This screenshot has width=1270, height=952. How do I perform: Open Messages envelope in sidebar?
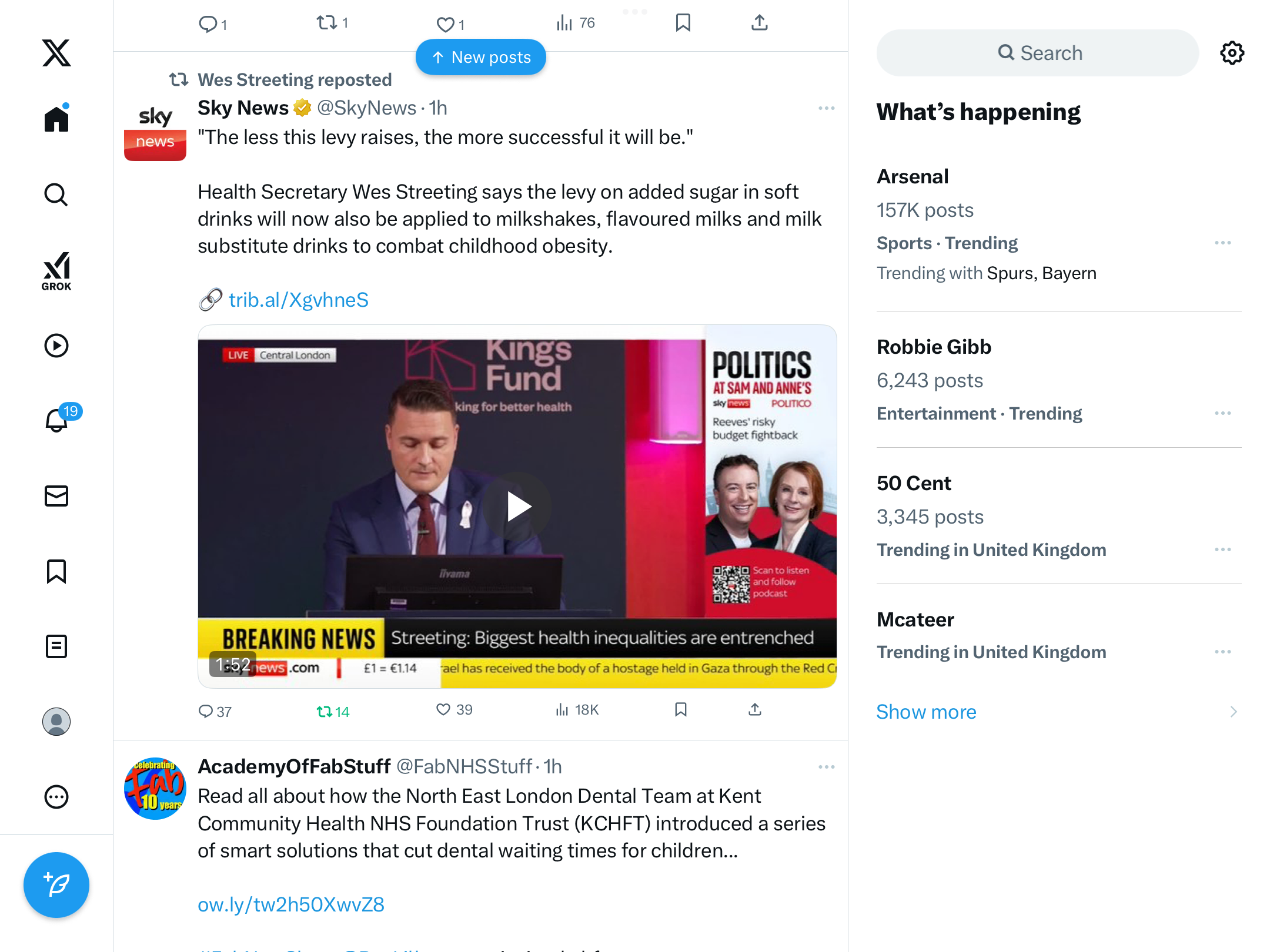[x=56, y=496]
